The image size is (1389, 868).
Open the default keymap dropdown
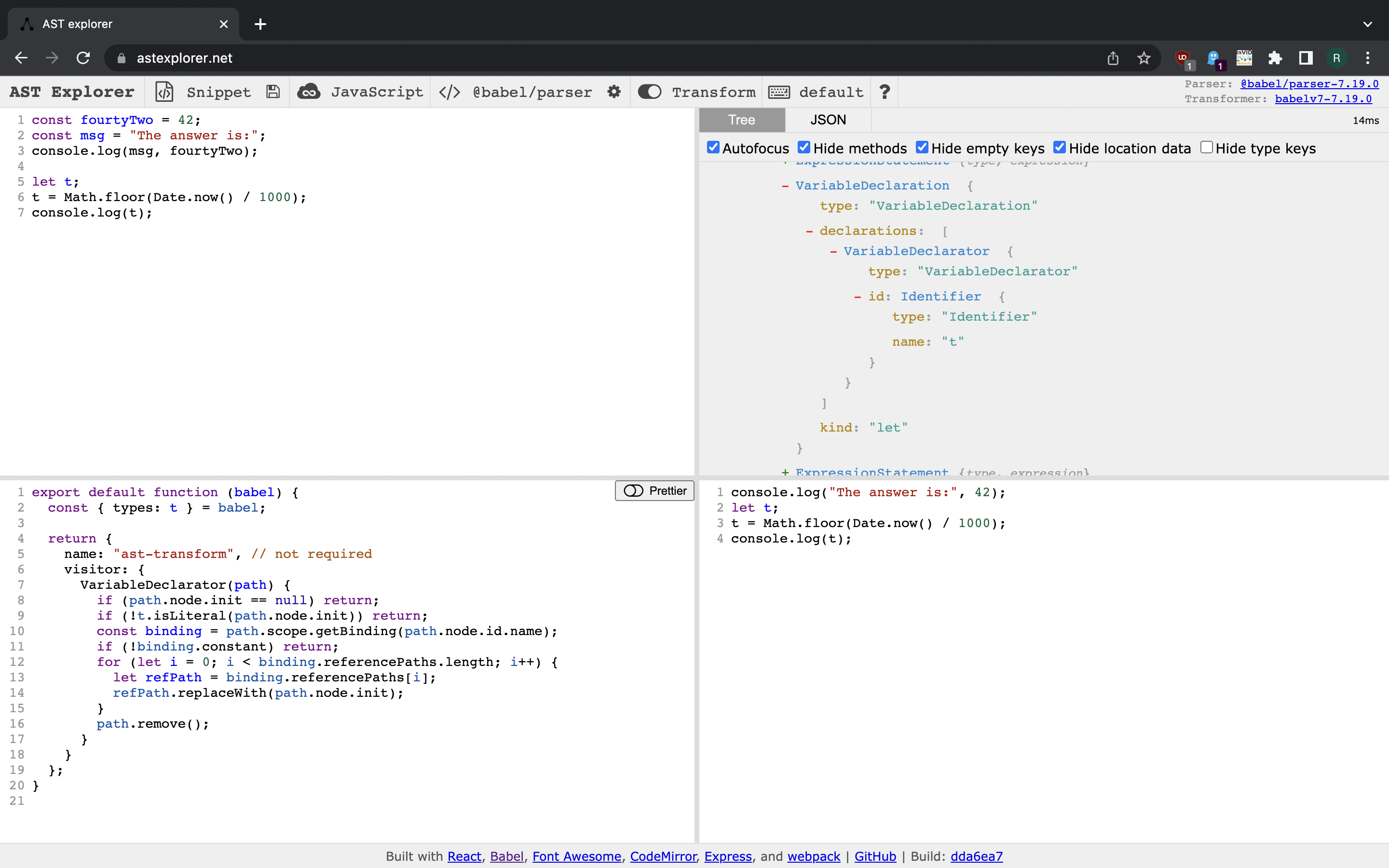[x=831, y=92]
